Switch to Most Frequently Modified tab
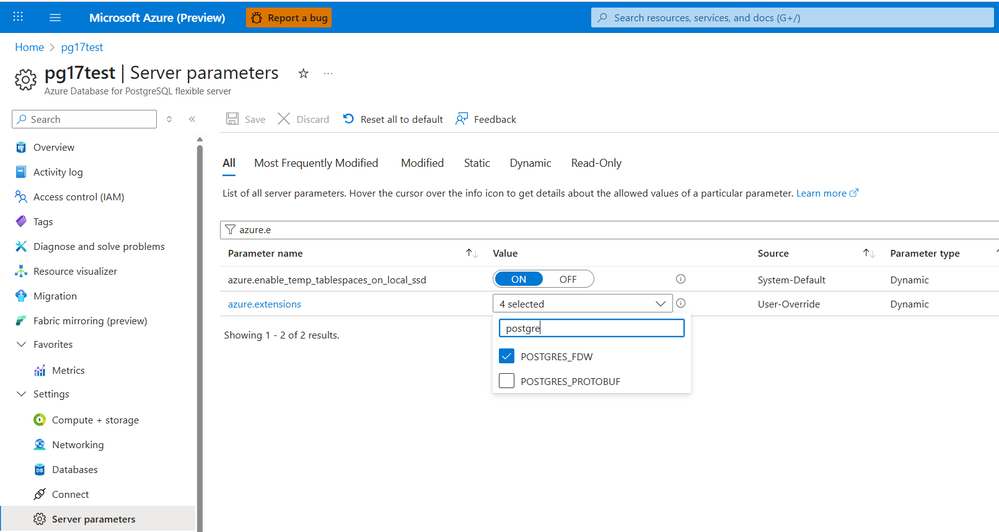This screenshot has height=532, width=999. point(316,163)
